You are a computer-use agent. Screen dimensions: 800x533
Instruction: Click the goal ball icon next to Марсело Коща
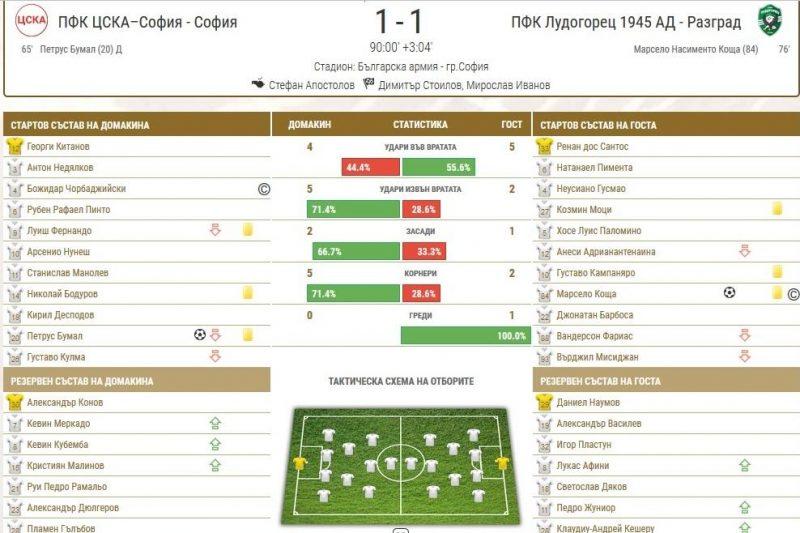[x=730, y=293]
